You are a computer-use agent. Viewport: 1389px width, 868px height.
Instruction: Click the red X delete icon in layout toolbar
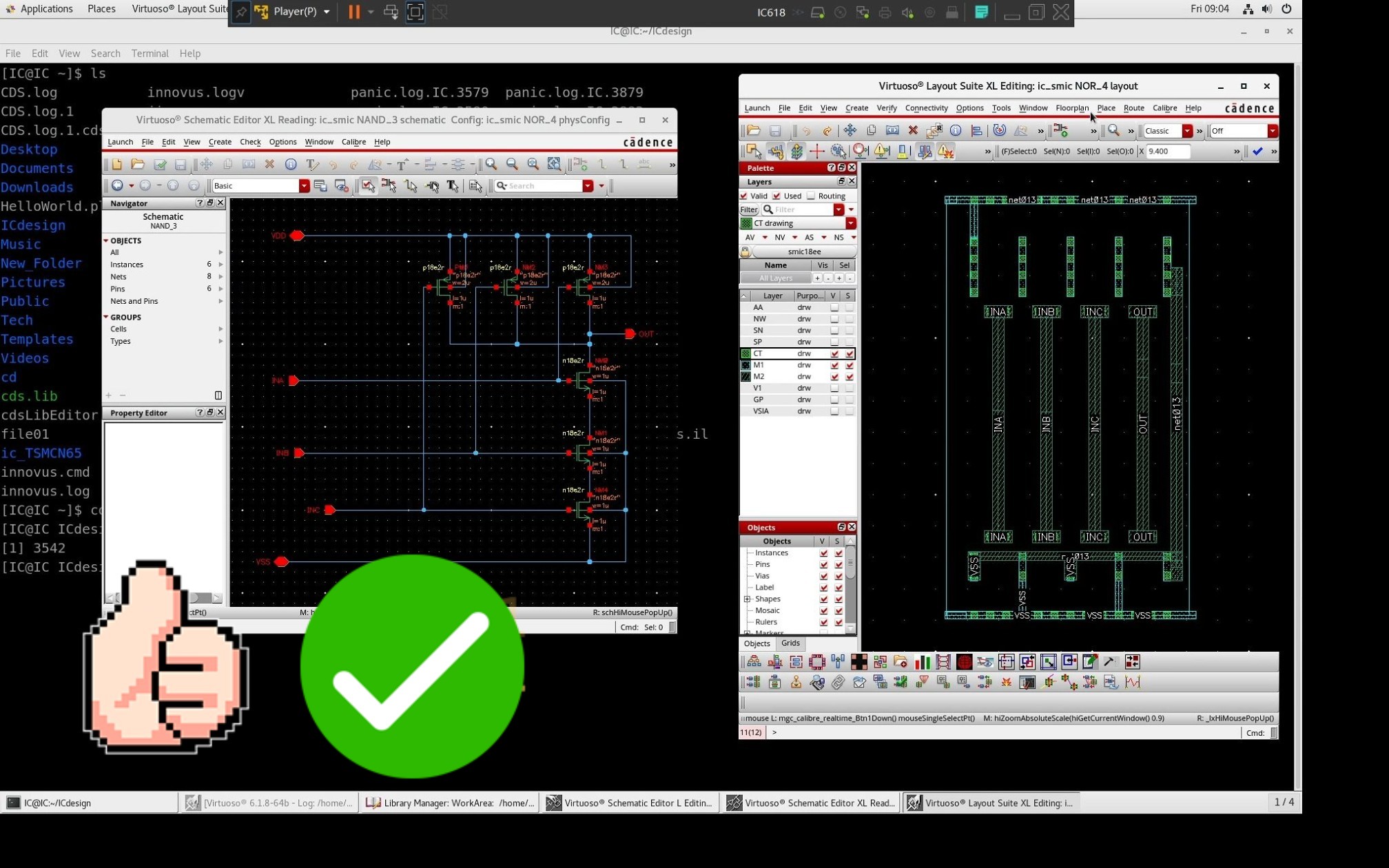pos(913,131)
